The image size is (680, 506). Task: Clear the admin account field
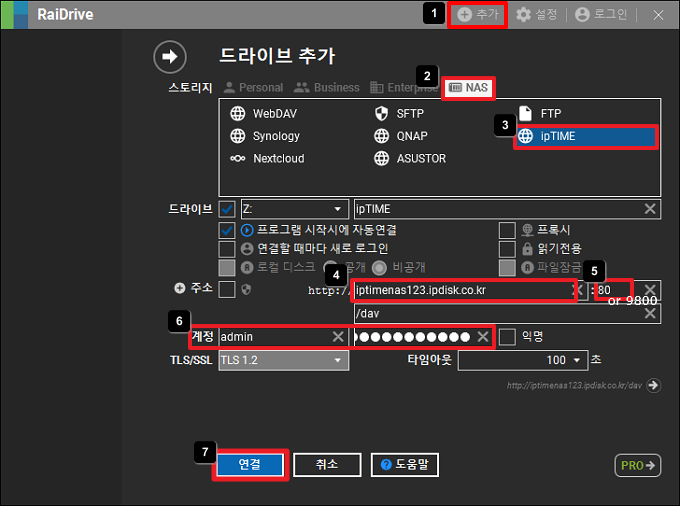338,336
